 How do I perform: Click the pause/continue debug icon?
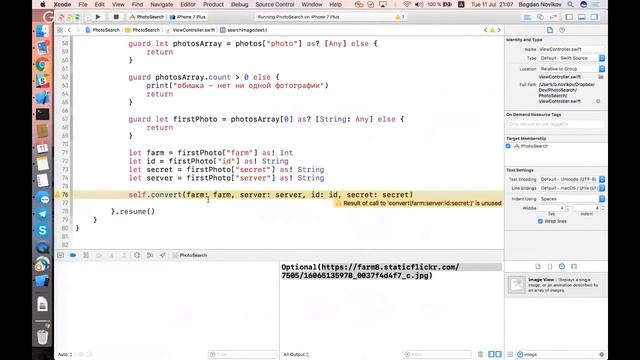(86, 255)
